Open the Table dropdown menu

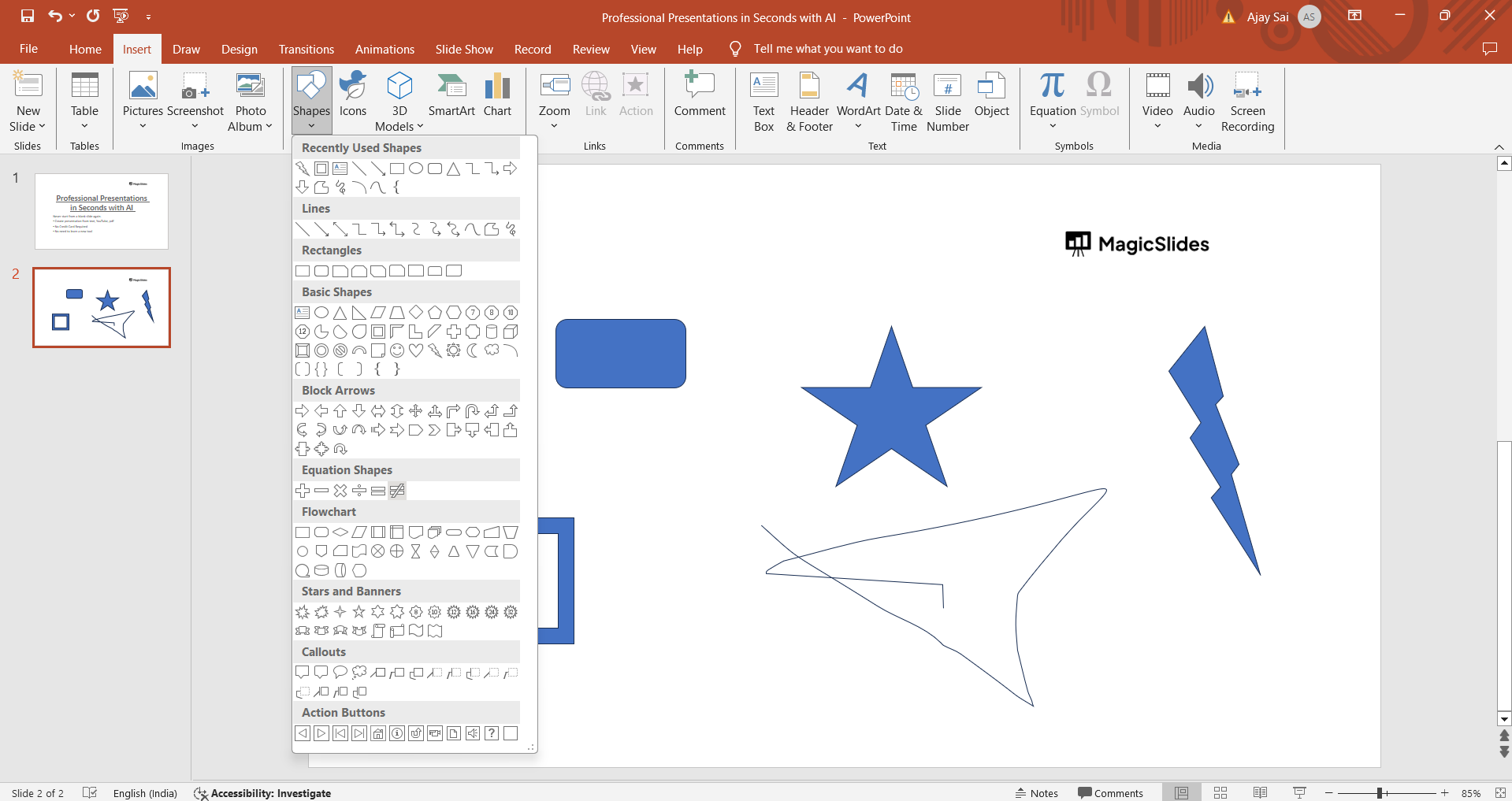(x=84, y=126)
